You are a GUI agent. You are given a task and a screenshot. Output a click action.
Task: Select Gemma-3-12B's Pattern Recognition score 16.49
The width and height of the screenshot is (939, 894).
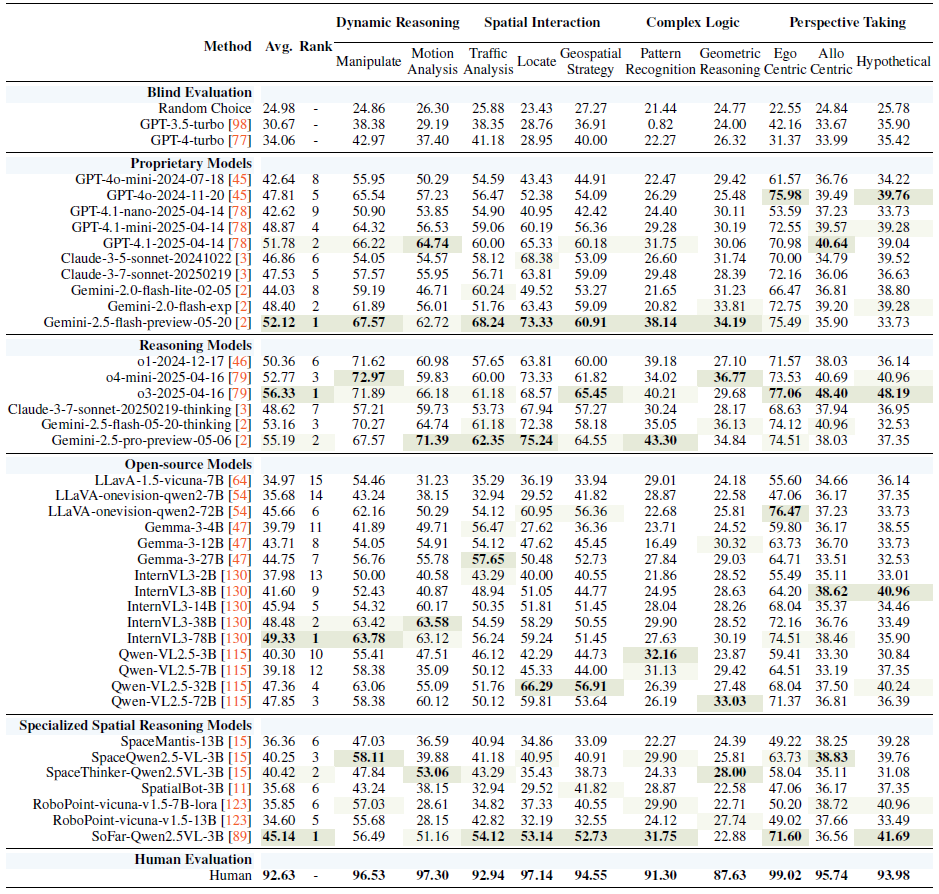coord(661,544)
